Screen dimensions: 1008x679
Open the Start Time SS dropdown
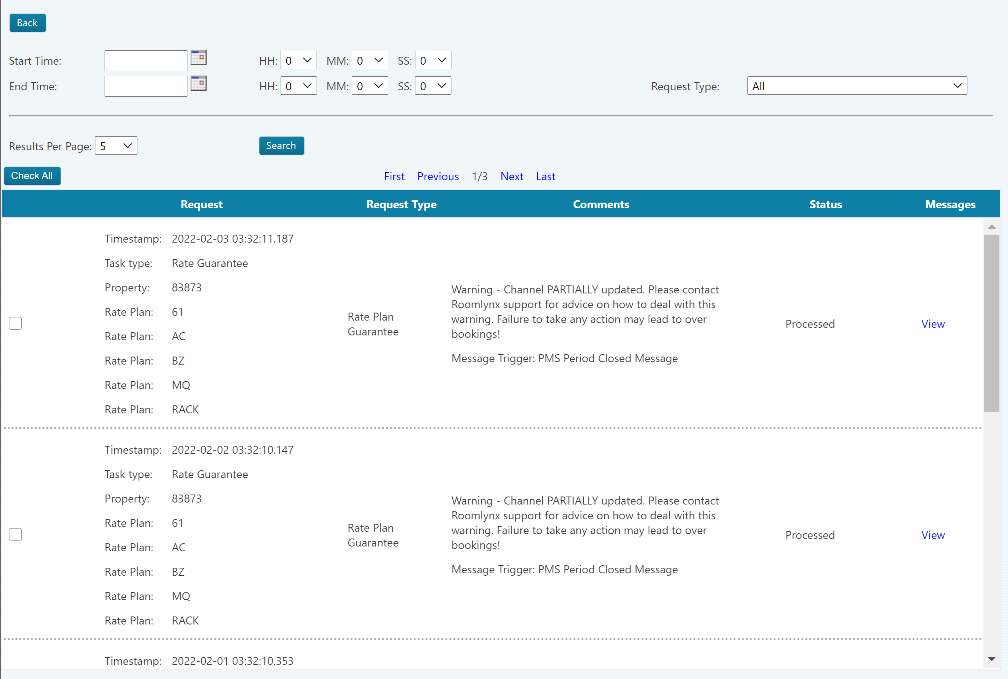click(x=433, y=60)
